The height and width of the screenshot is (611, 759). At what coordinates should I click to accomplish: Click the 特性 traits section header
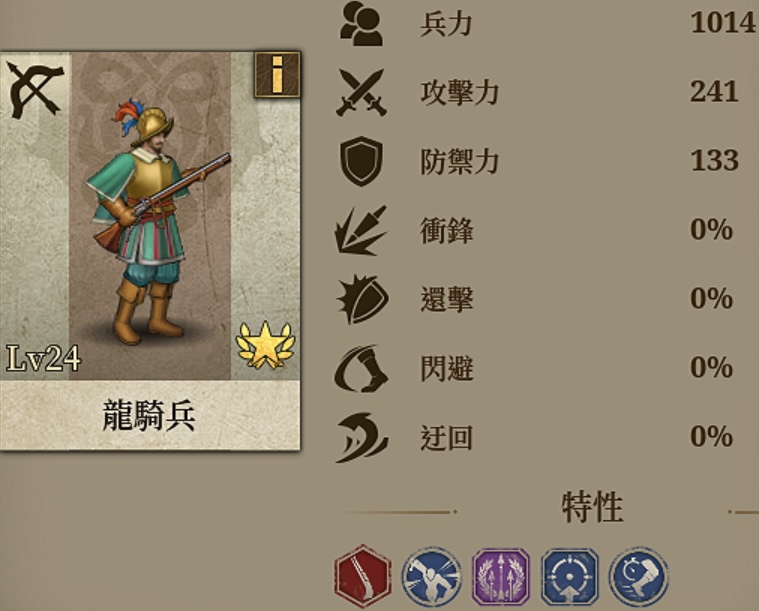tap(592, 507)
